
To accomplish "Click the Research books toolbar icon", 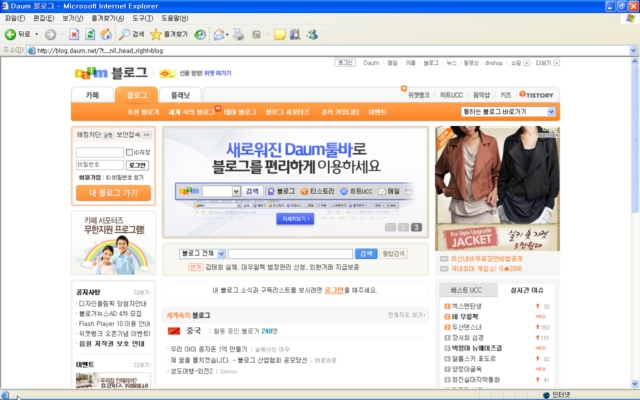I will (295, 35).
